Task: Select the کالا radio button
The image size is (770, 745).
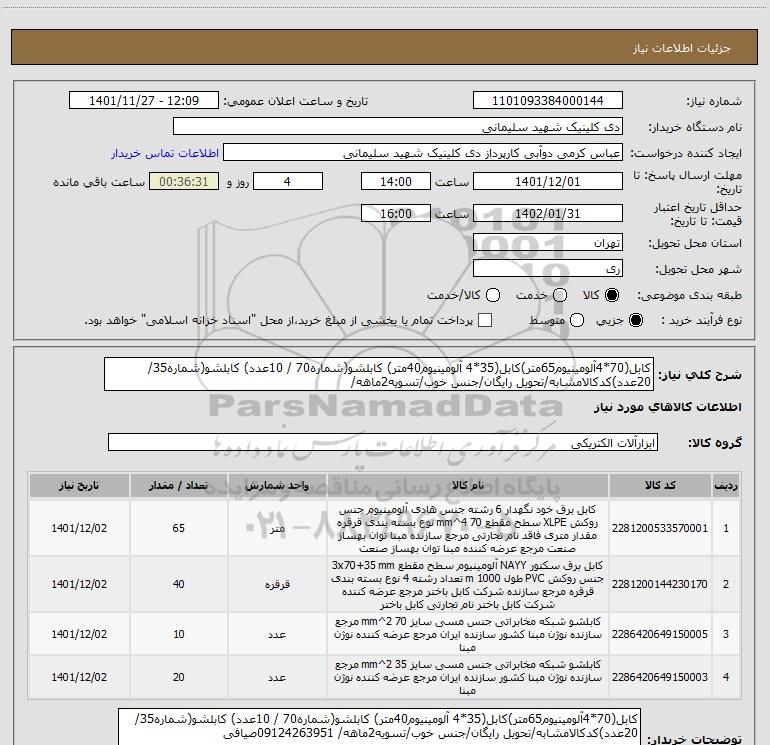Action: [x=612, y=295]
